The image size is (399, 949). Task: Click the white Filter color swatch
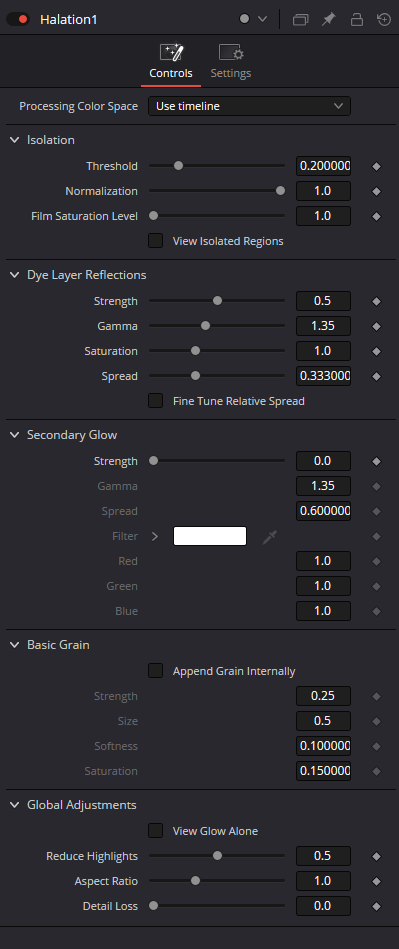(x=210, y=536)
